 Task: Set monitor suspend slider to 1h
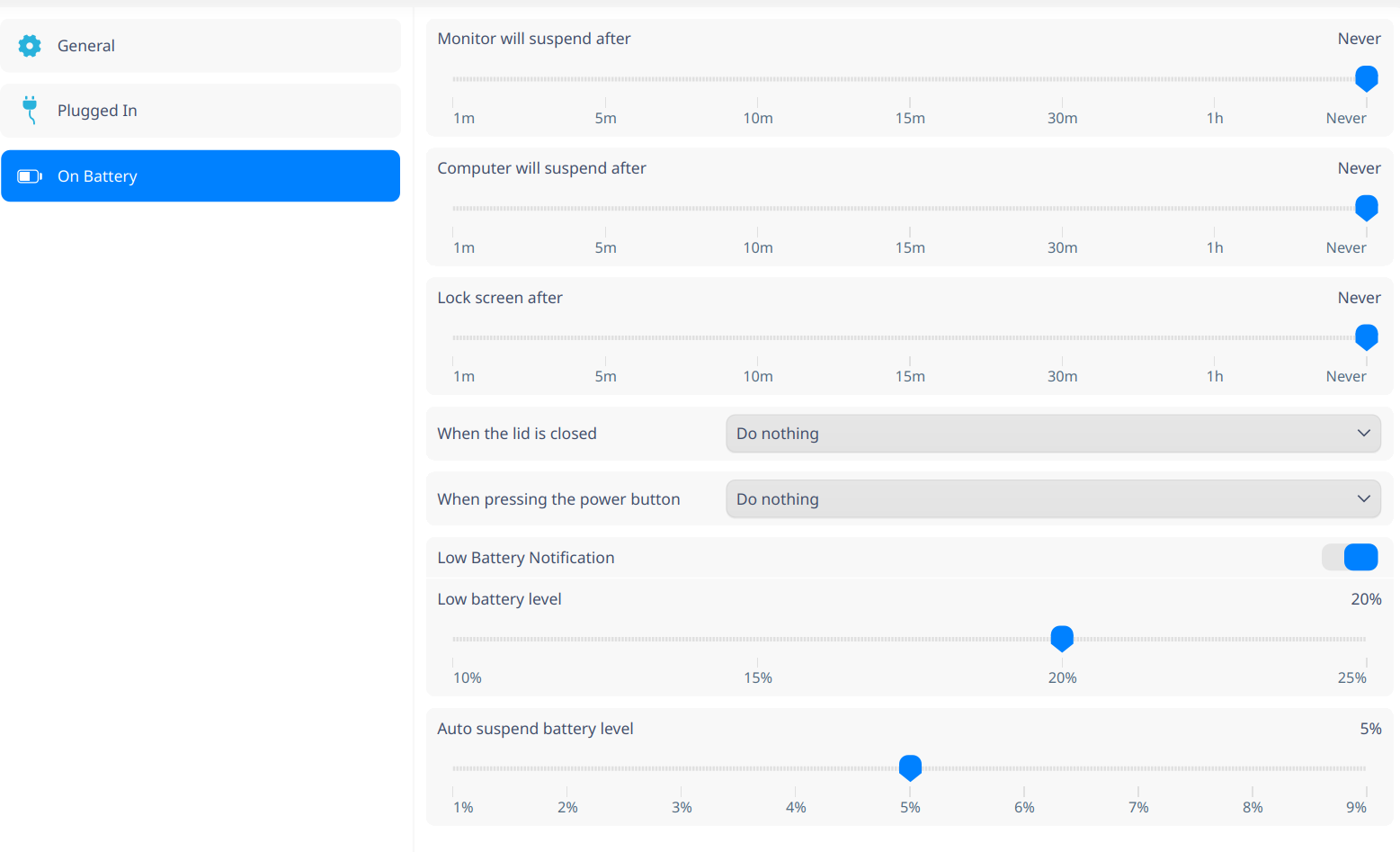[x=1214, y=79]
